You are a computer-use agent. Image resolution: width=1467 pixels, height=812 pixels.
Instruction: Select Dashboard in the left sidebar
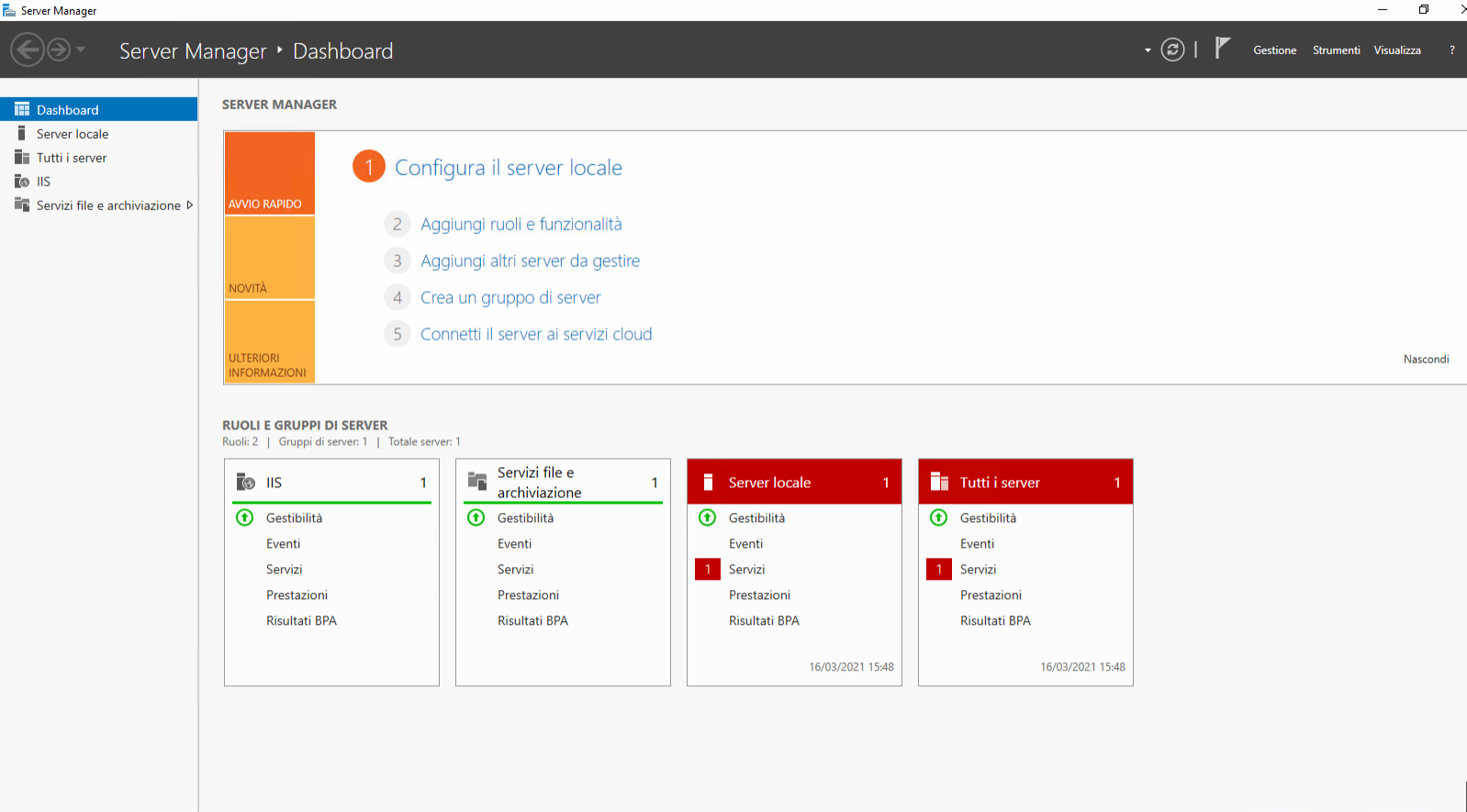click(99, 109)
